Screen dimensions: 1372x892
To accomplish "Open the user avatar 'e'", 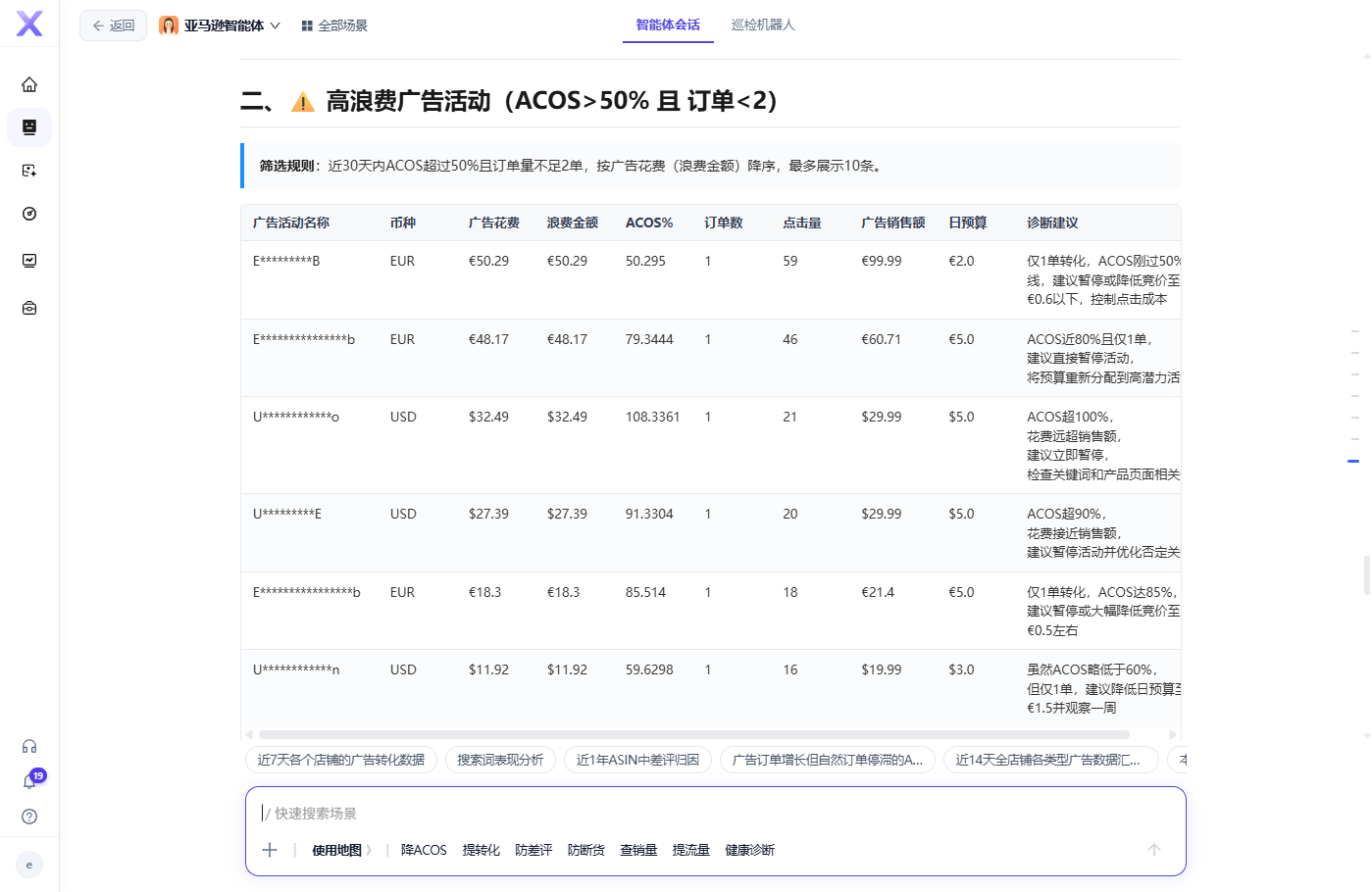I will (x=29, y=865).
